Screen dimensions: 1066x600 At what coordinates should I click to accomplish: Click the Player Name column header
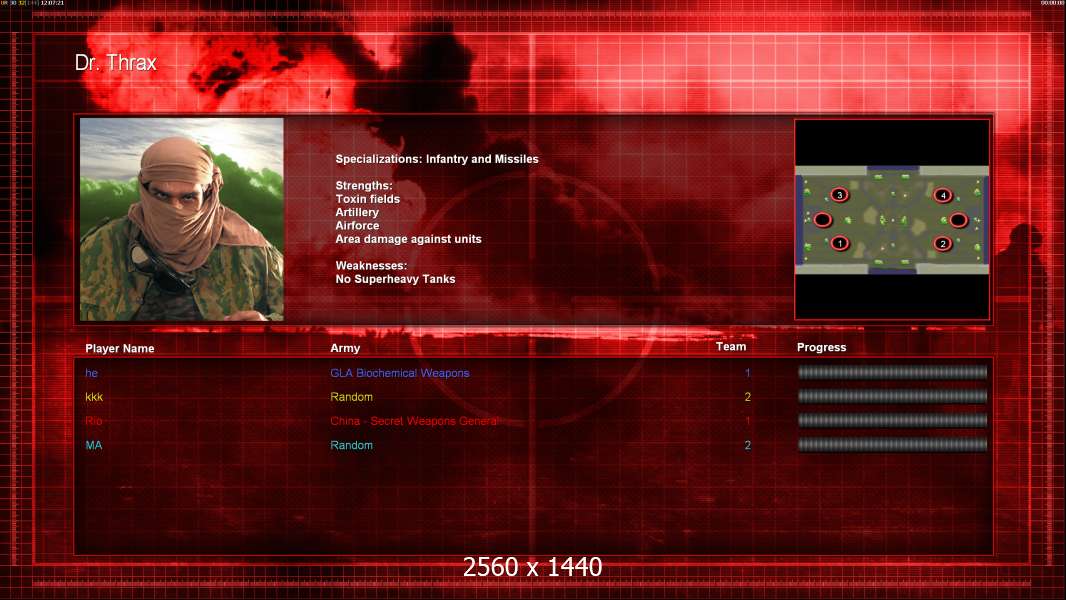(x=120, y=349)
